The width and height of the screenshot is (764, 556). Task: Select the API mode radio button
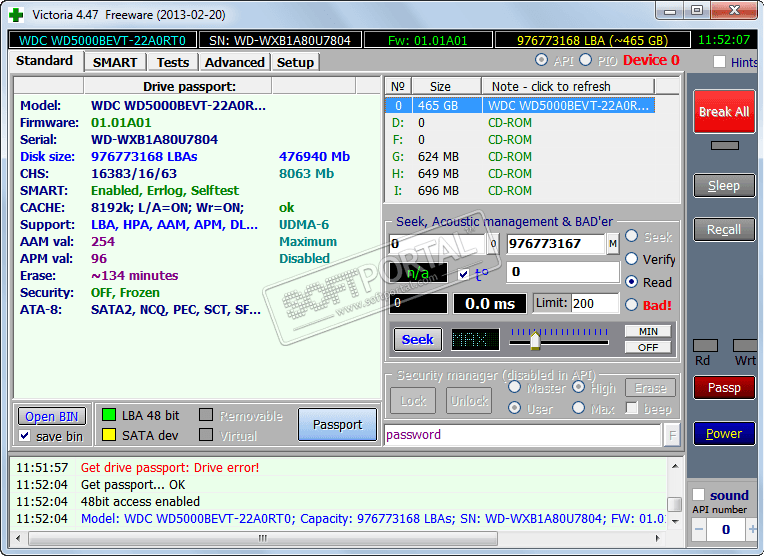[x=541, y=60]
